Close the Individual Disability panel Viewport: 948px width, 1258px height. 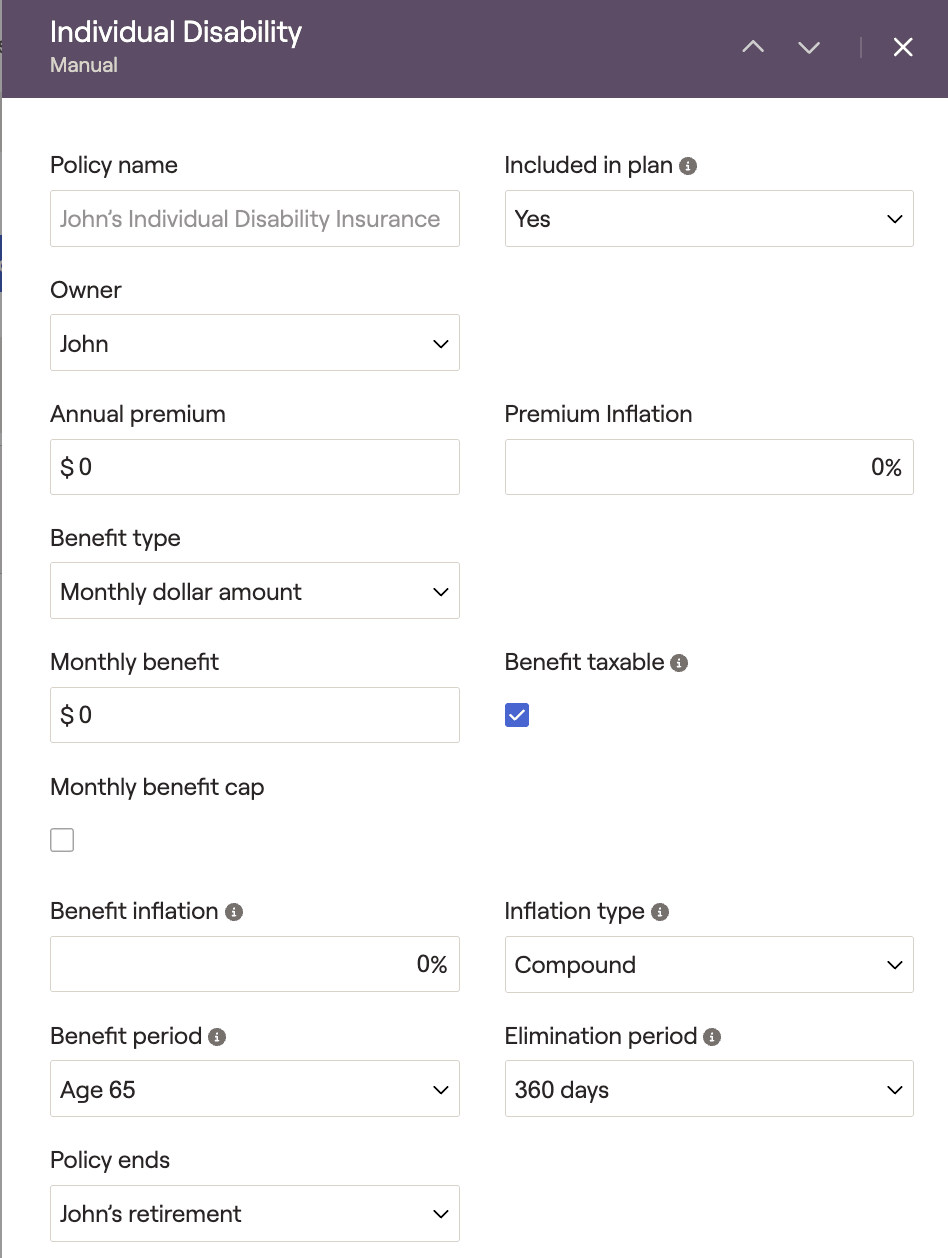pyautogui.click(x=903, y=47)
